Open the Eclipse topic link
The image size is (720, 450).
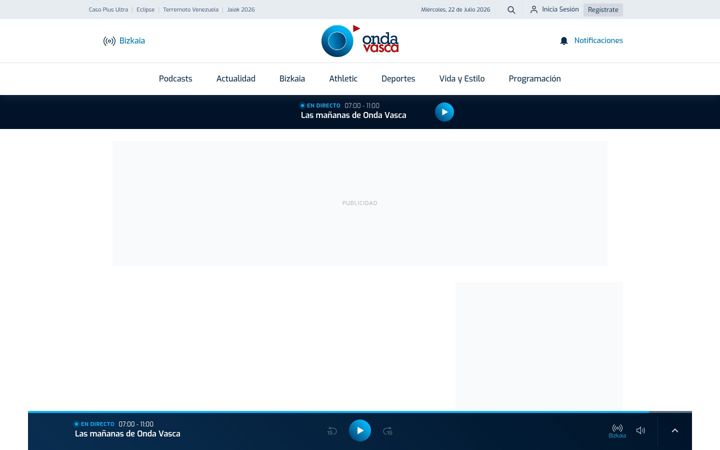[146, 10]
